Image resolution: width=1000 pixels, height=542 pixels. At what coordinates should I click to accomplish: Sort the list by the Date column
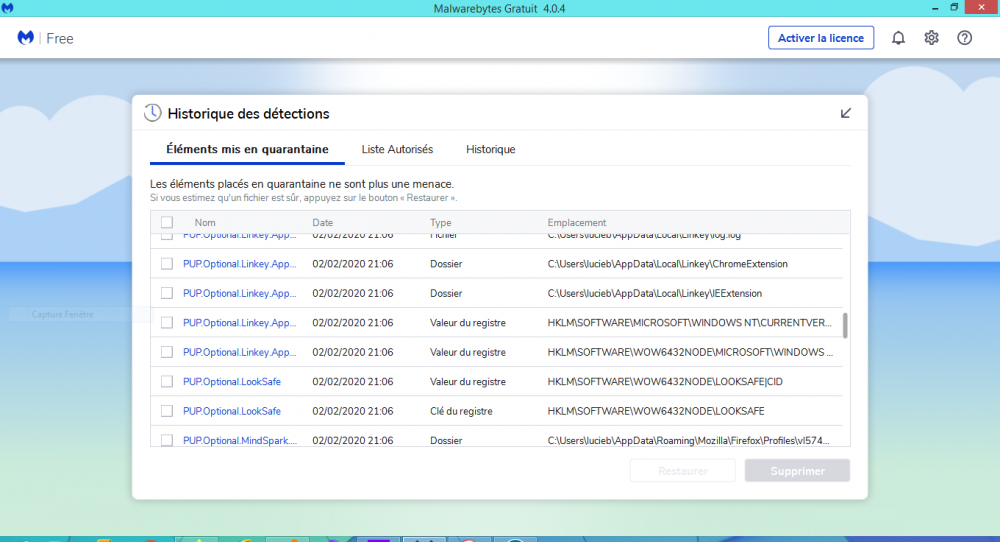pos(322,223)
